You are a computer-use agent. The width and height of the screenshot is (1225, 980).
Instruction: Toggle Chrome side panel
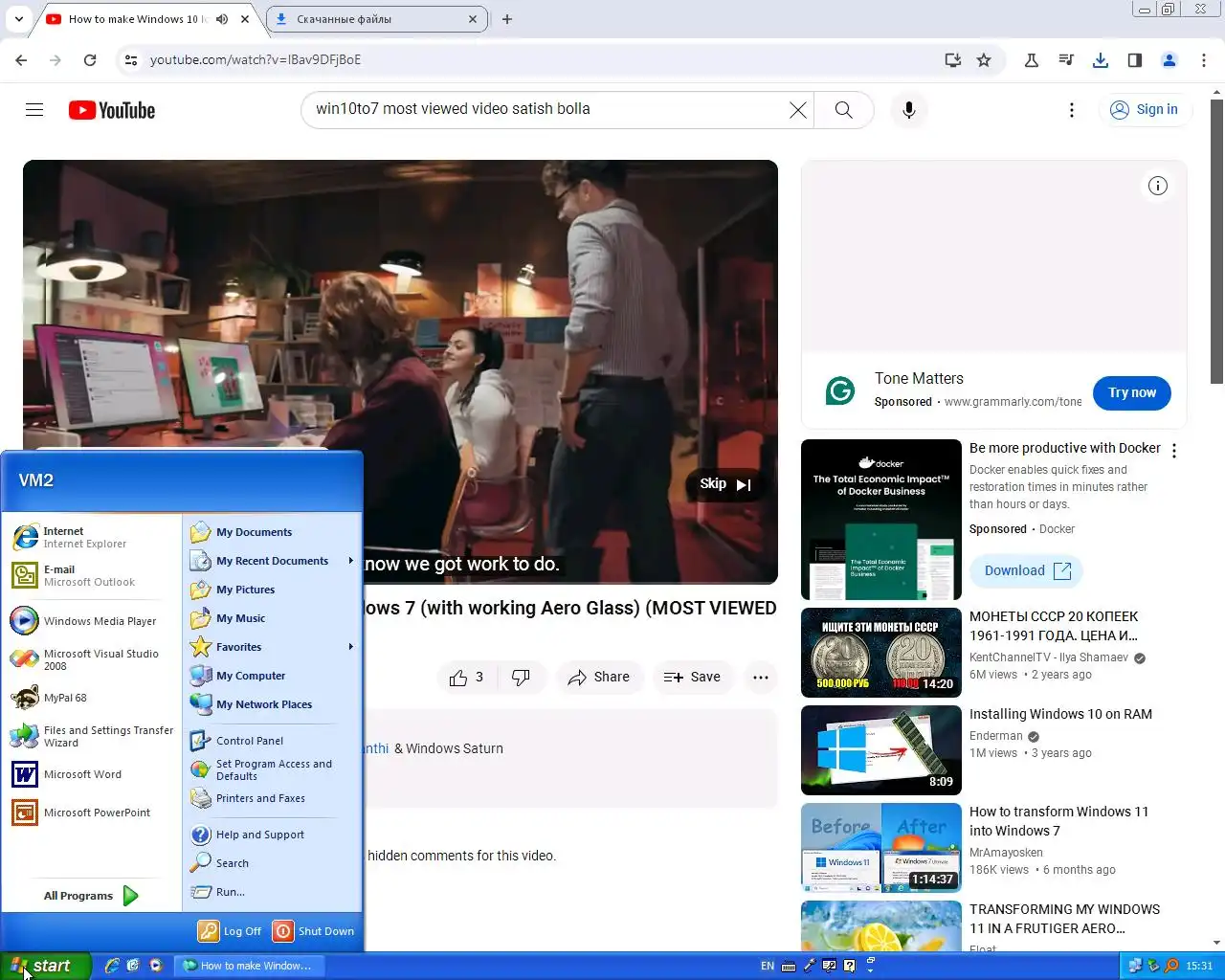click(x=1135, y=59)
